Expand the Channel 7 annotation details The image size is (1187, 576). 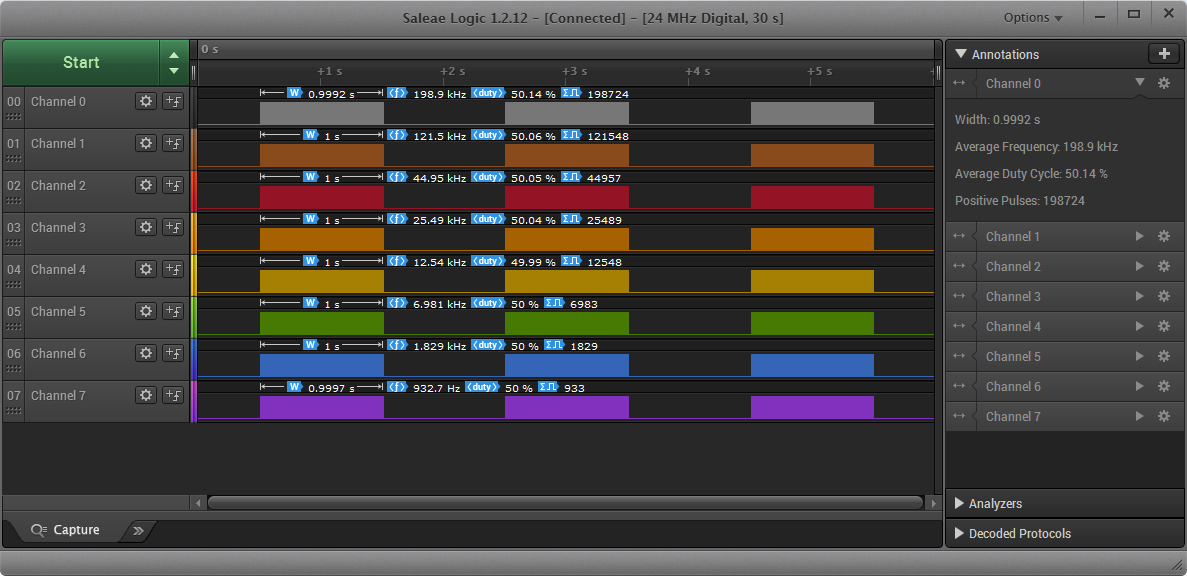pyautogui.click(x=1139, y=416)
